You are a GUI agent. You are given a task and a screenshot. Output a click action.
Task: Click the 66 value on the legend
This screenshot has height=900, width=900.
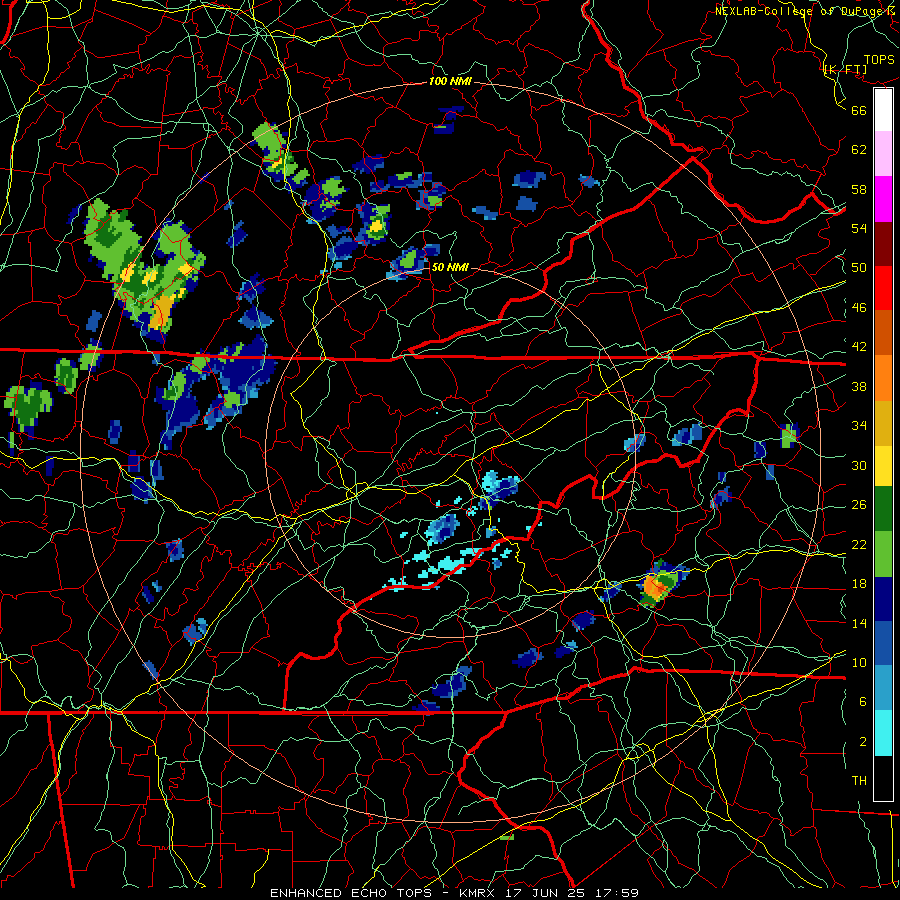click(859, 110)
